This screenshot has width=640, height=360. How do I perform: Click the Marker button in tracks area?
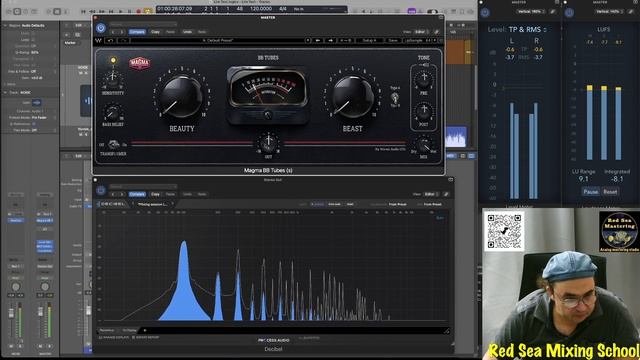click(x=70, y=42)
